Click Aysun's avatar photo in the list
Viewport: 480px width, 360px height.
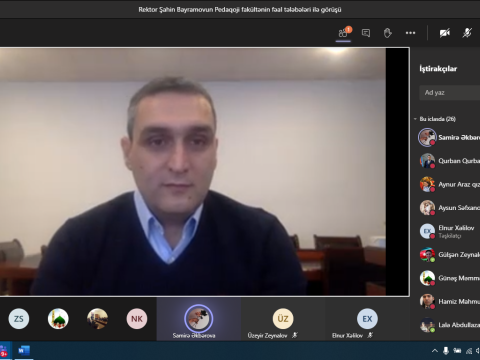[427, 208]
